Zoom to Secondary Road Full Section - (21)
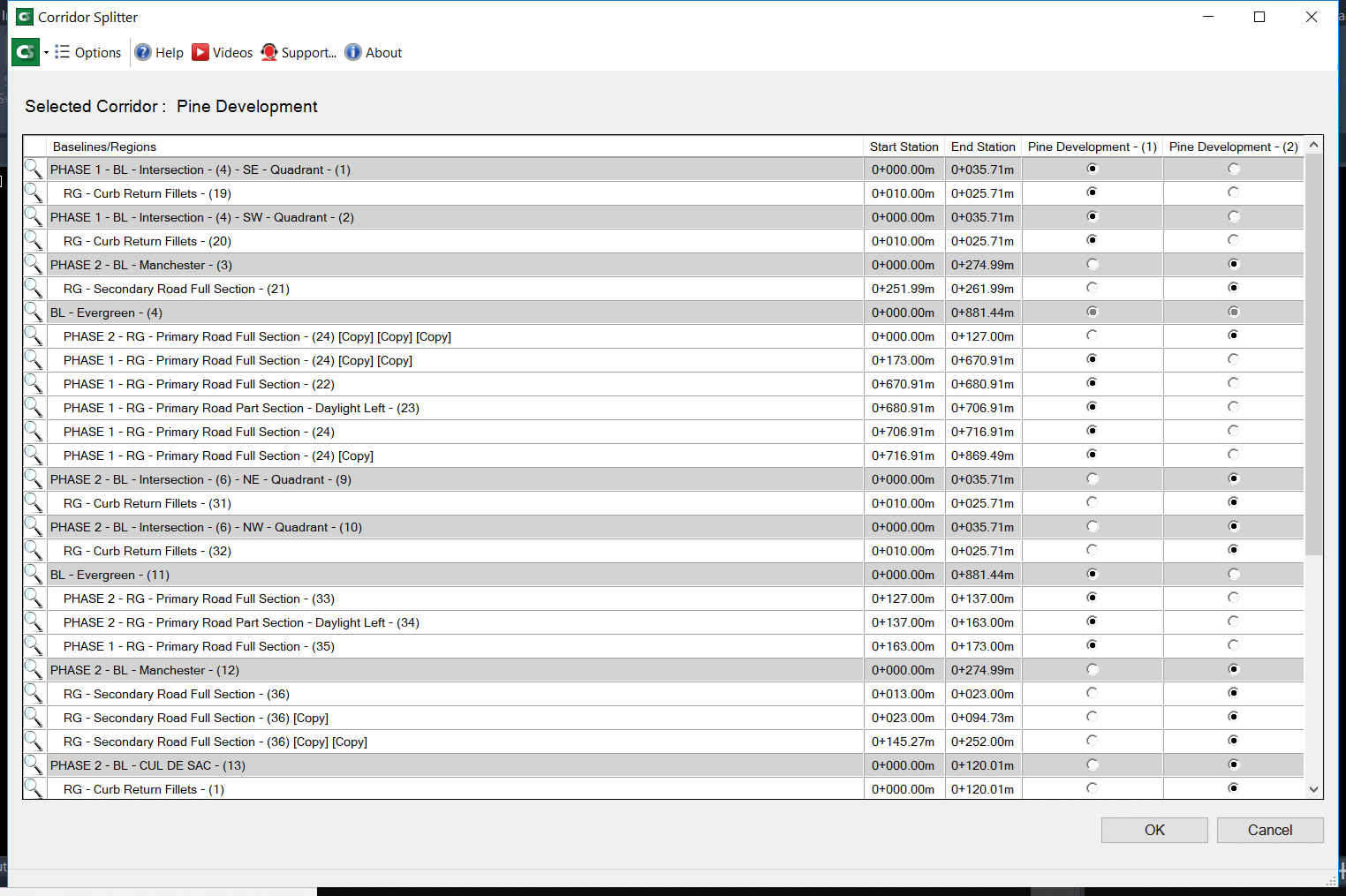 click(x=34, y=288)
